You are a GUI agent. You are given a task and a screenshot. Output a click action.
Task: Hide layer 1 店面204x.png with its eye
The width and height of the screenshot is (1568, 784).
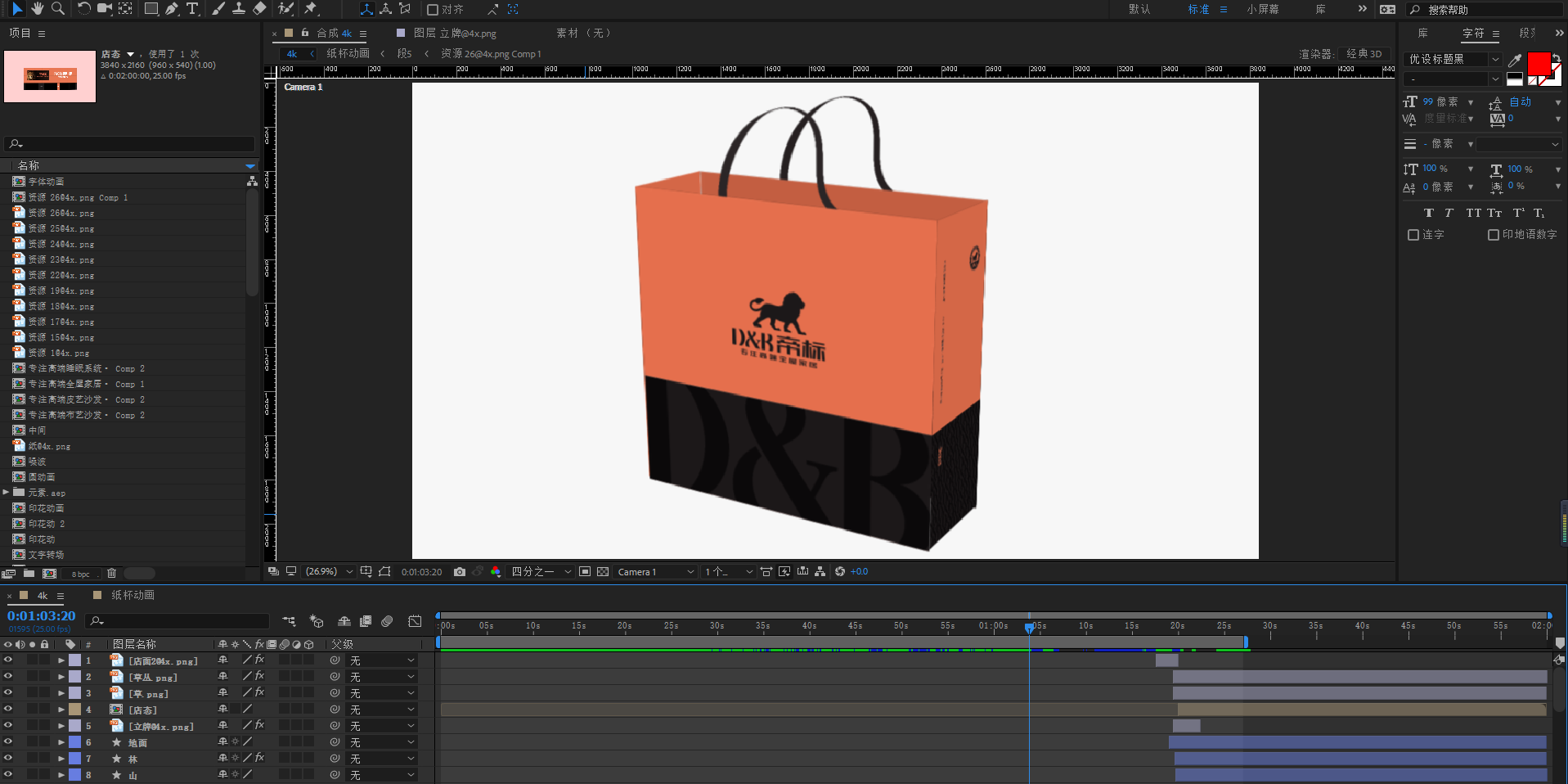[8, 660]
